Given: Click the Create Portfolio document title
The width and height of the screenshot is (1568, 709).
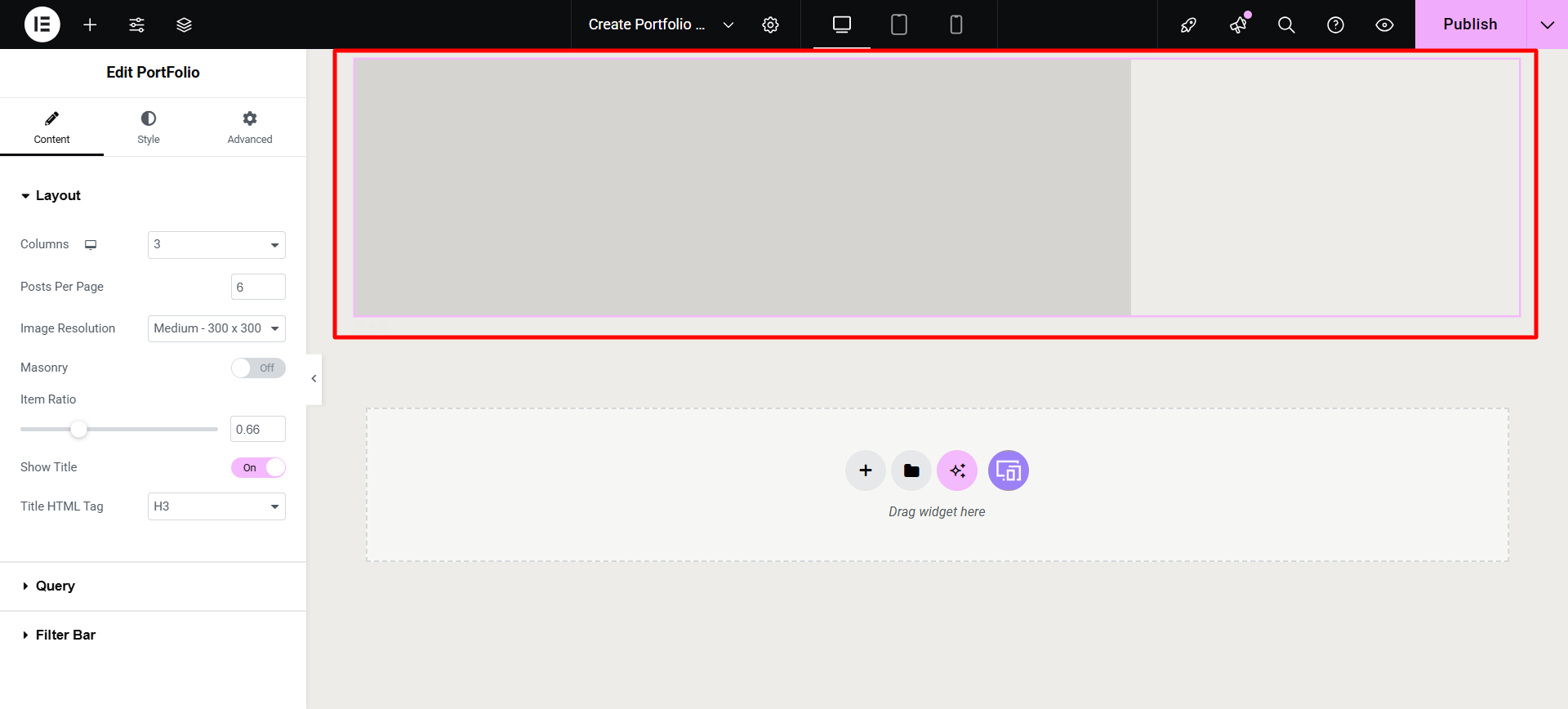Looking at the screenshot, I should point(646,25).
